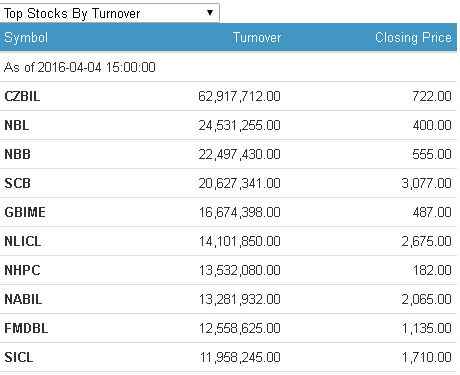
Task: Open the NBB stock symbol
Action: click(x=17, y=154)
